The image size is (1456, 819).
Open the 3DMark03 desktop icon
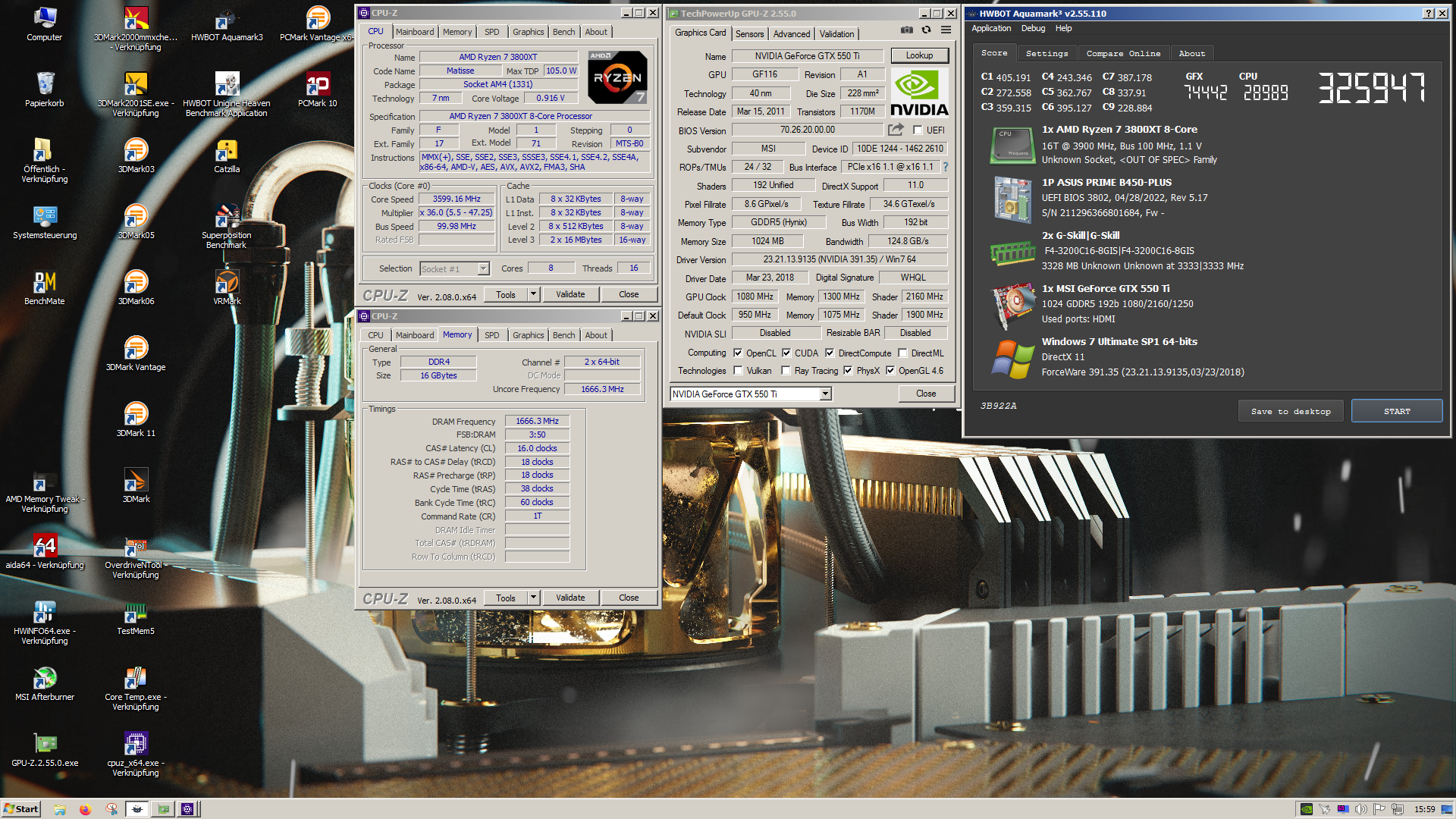coord(136,155)
